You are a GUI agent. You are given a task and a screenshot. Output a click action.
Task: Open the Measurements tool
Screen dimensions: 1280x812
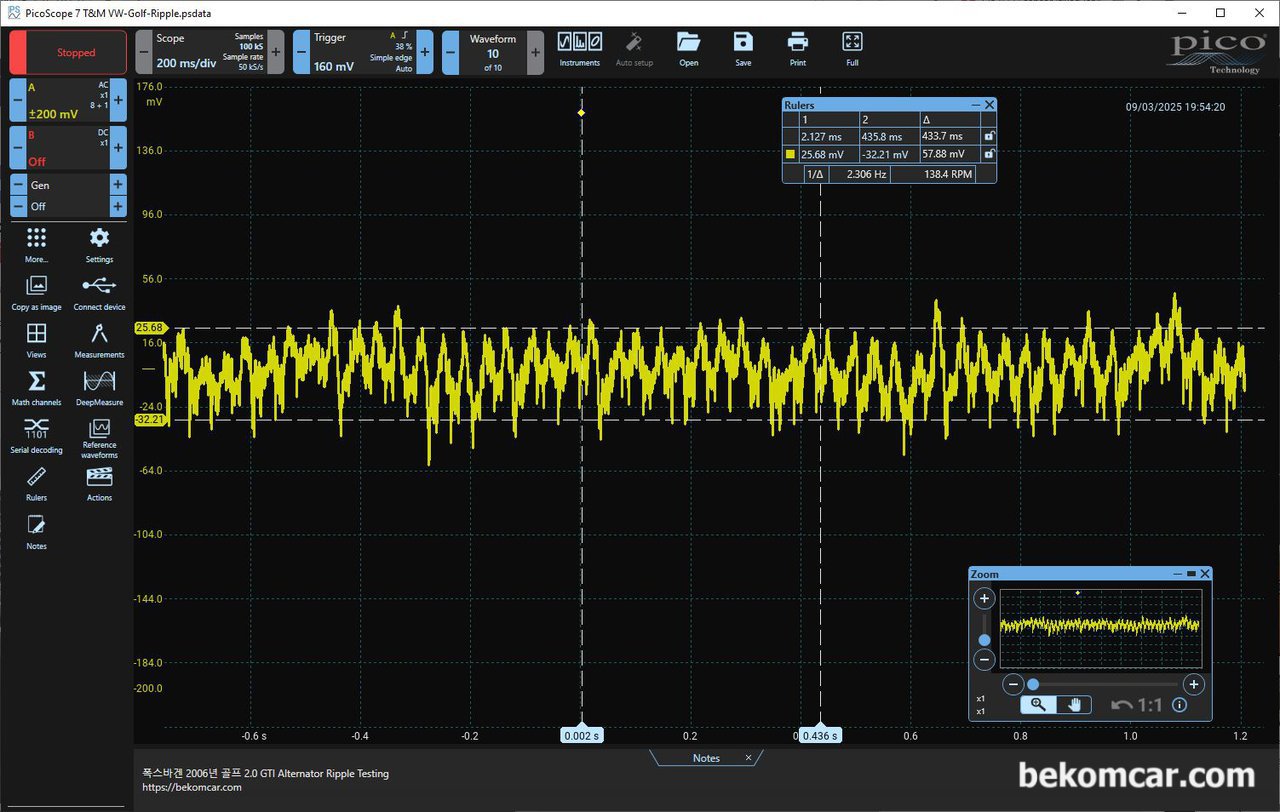tap(99, 340)
